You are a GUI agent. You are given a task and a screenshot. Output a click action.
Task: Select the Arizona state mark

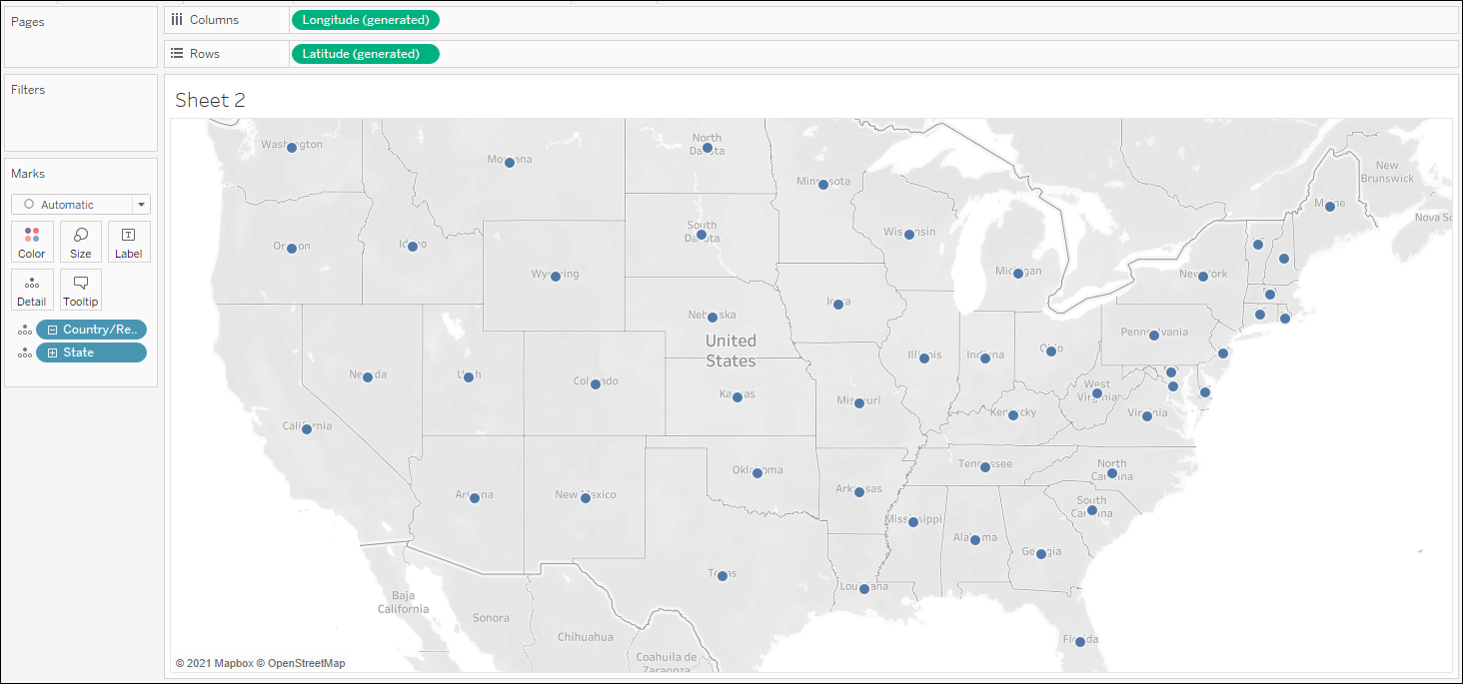pyautogui.click(x=474, y=497)
